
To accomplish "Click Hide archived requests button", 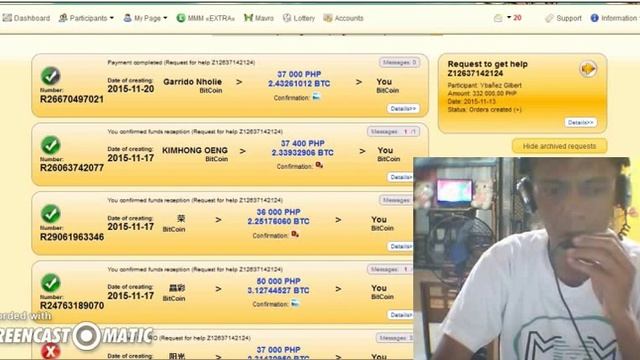I will pos(559,146).
